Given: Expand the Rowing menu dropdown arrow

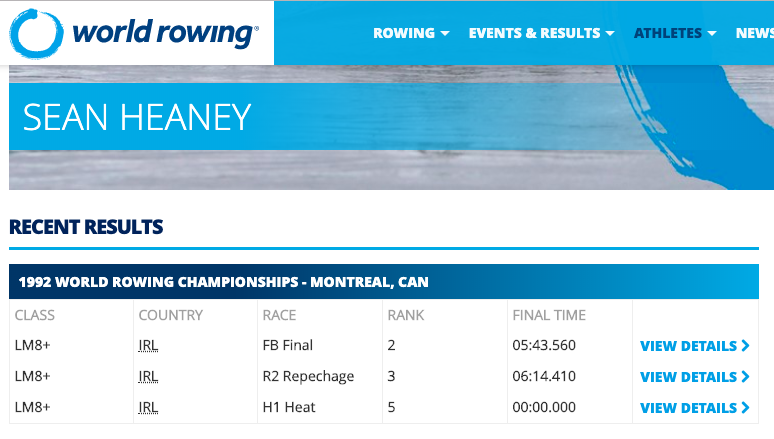Looking at the screenshot, I should 445,34.
